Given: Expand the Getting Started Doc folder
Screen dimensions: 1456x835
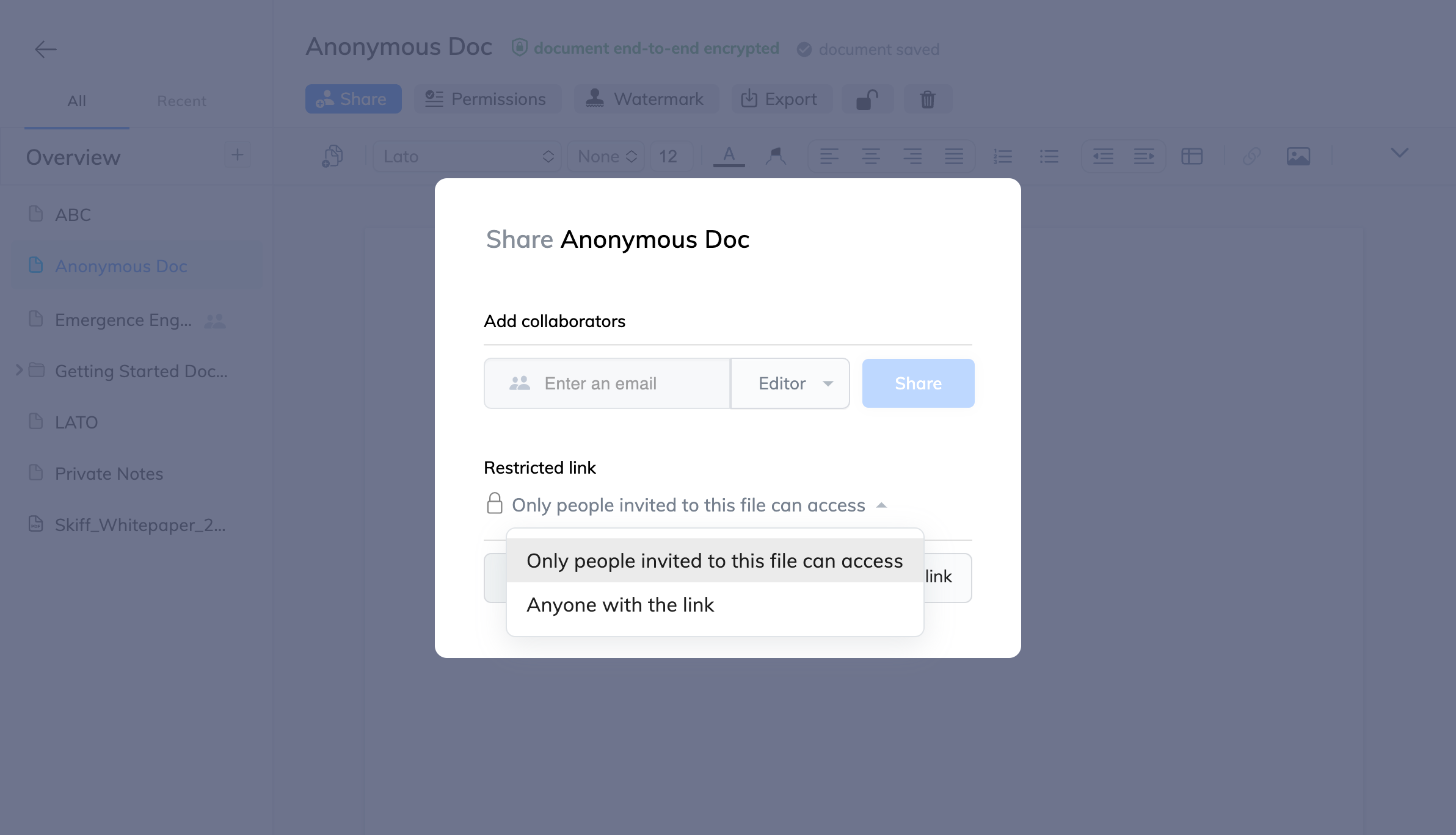Looking at the screenshot, I should pyautogui.click(x=19, y=370).
